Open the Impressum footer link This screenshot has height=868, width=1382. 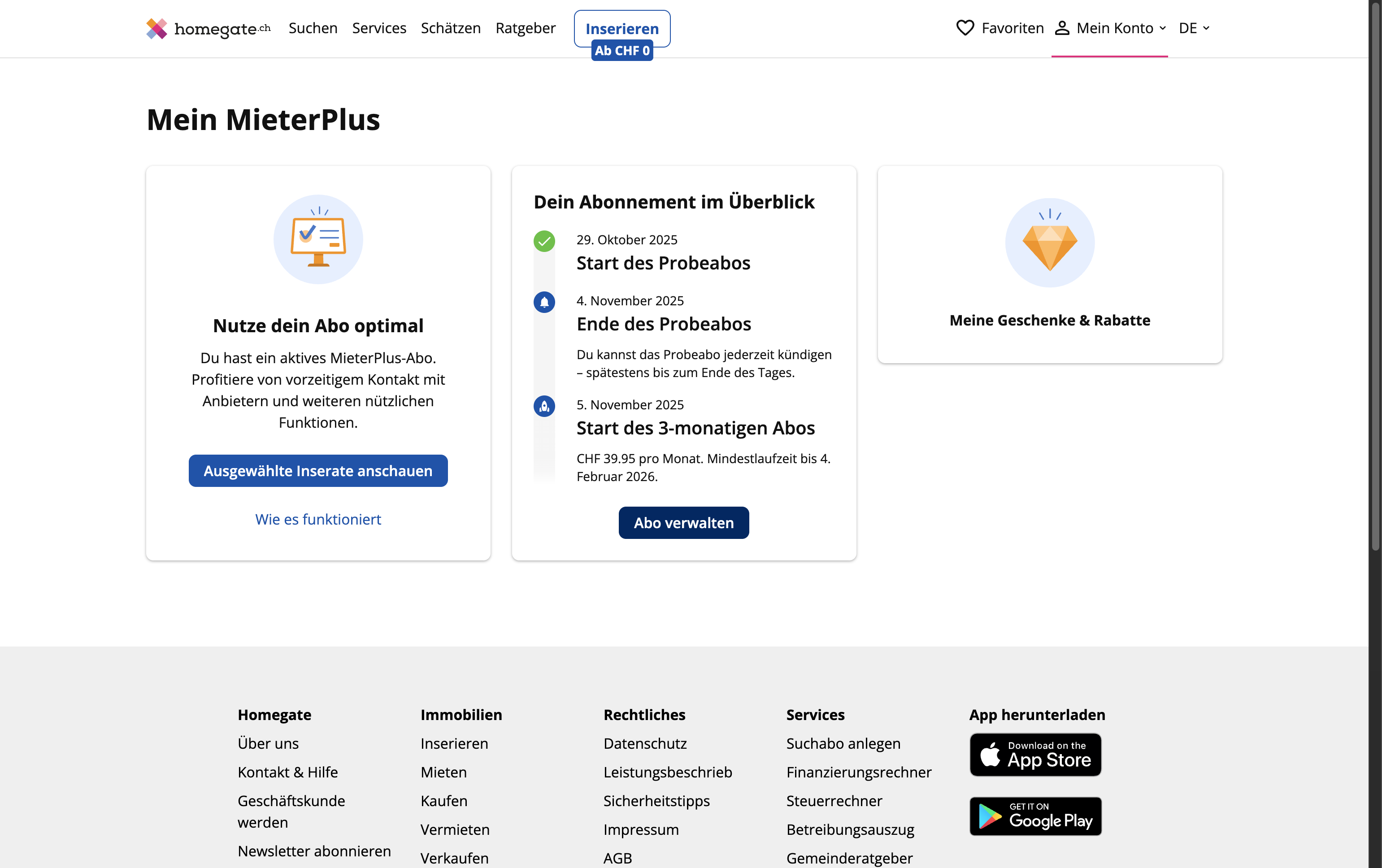click(x=641, y=829)
